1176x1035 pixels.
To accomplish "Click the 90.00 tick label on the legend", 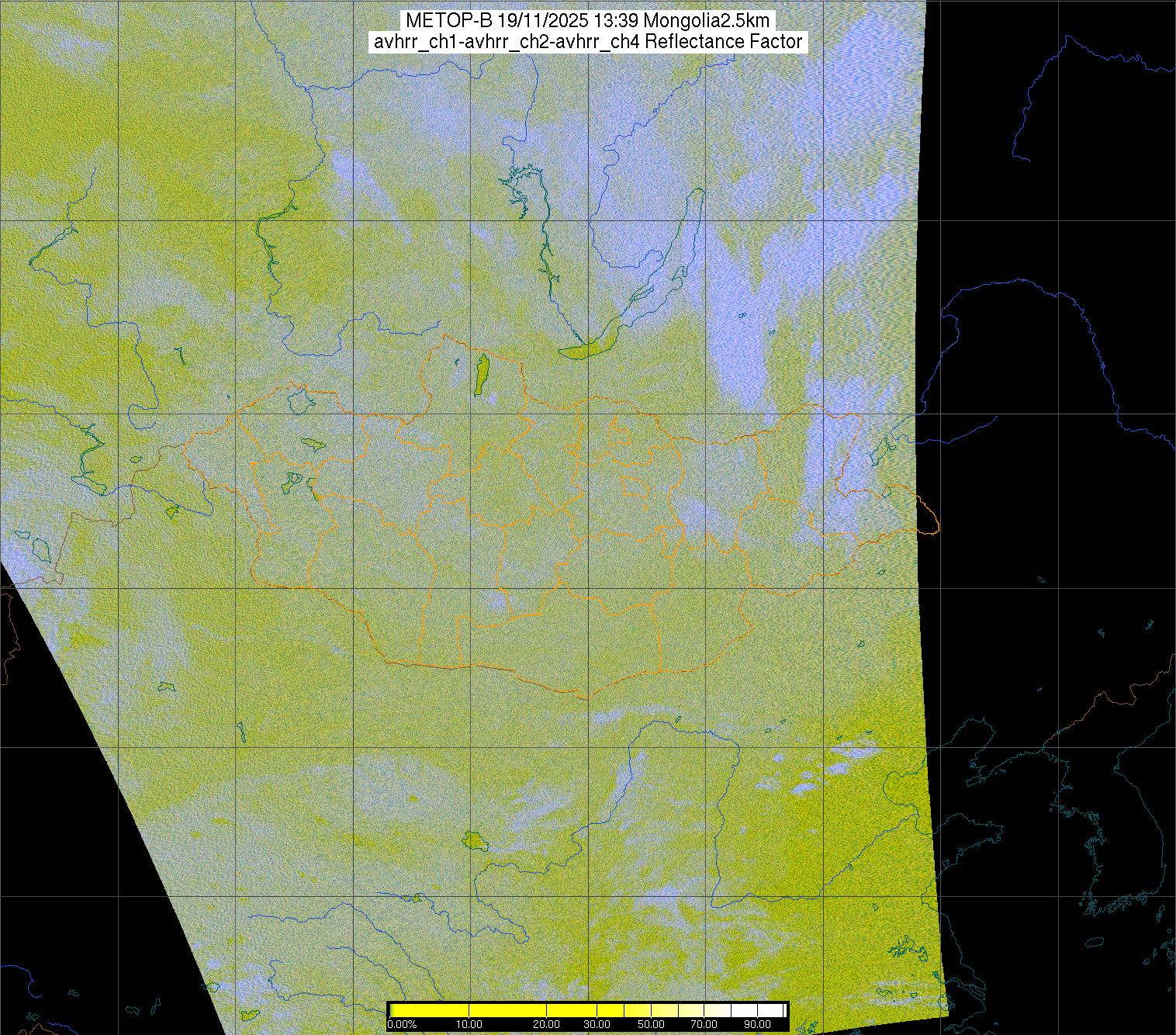I will 758,1024.
